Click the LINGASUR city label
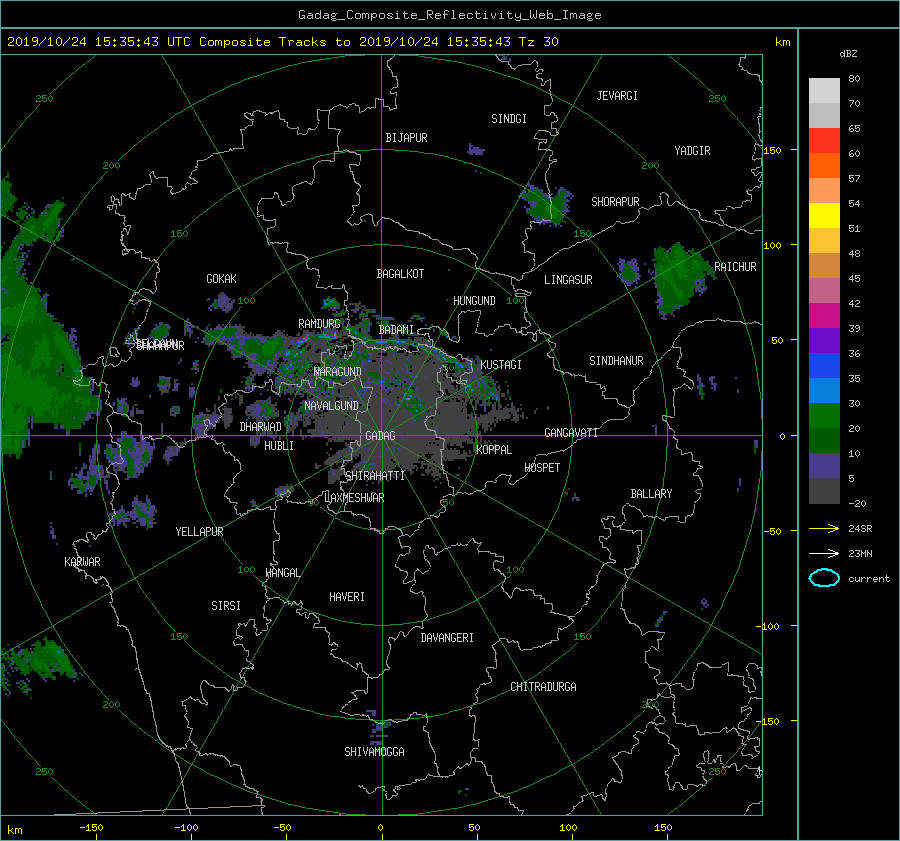 (x=568, y=280)
